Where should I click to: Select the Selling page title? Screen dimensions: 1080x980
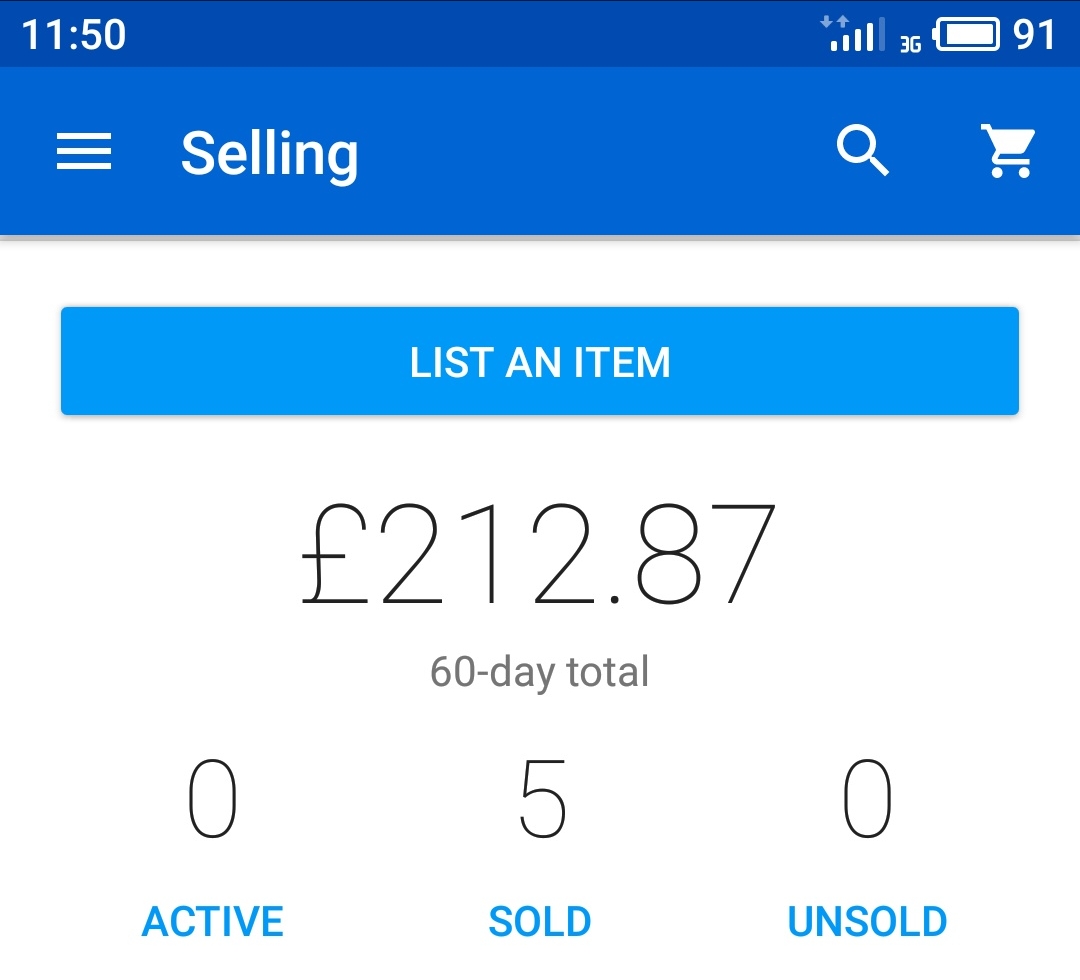[x=269, y=154]
